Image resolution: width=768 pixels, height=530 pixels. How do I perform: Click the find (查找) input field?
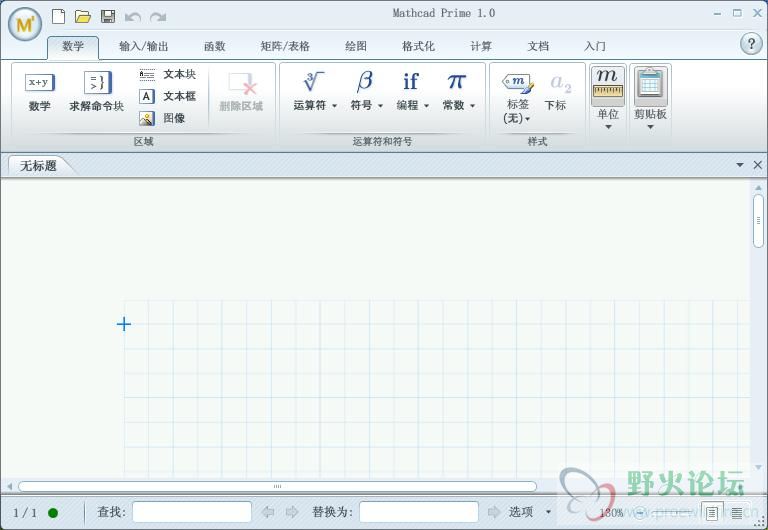192,512
